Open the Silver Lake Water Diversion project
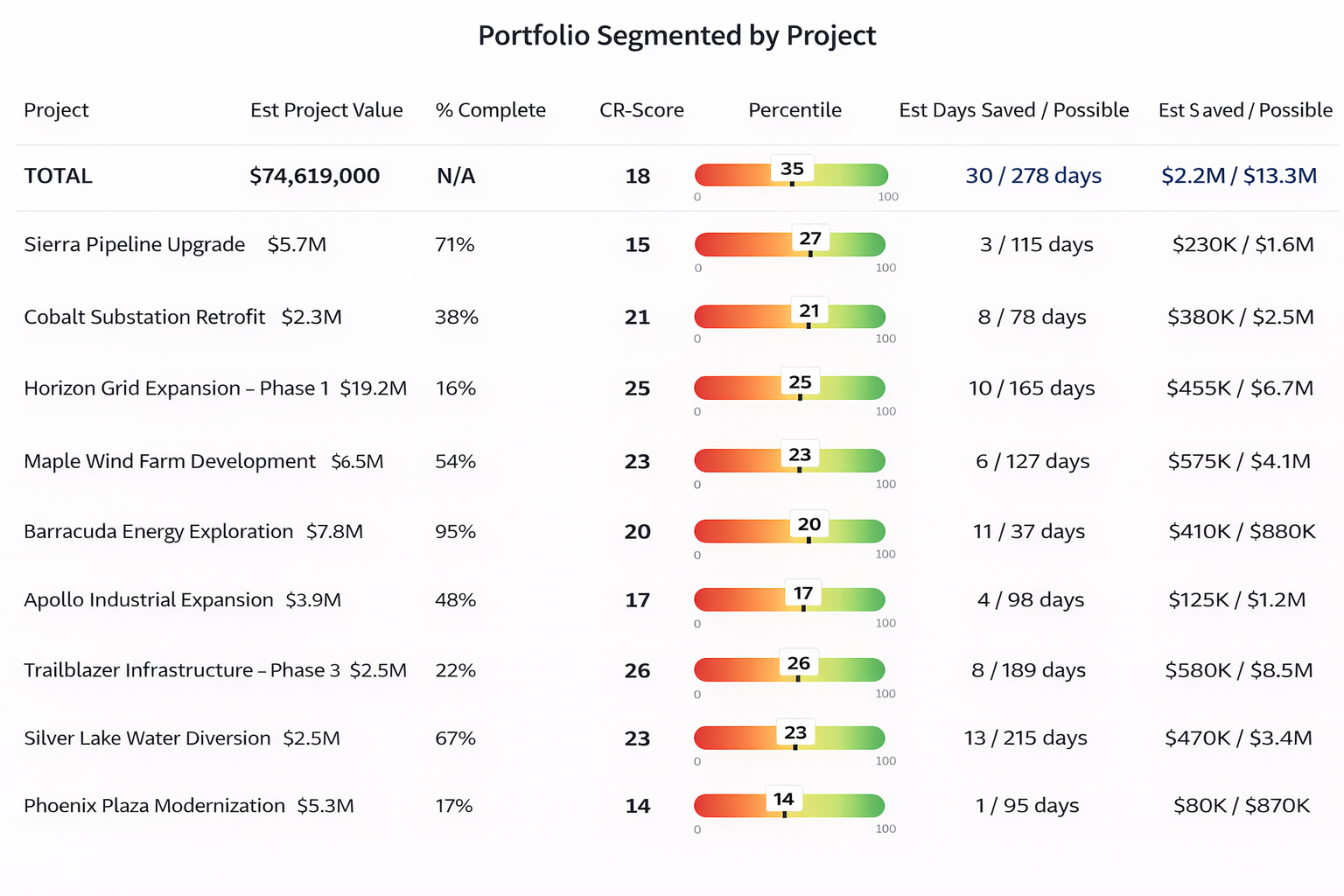The height and width of the screenshot is (896, 1344). (x=147, y=738)
